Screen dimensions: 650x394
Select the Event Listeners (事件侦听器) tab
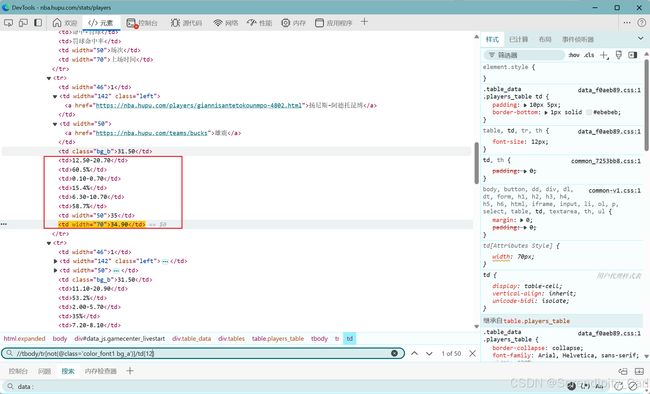pyautogui.click(x=578, y=39)
